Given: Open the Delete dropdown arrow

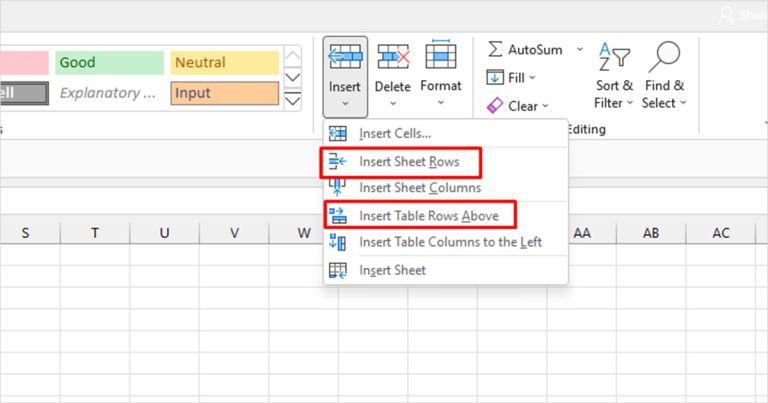Looking at the screenshot, I should point(393,104).
